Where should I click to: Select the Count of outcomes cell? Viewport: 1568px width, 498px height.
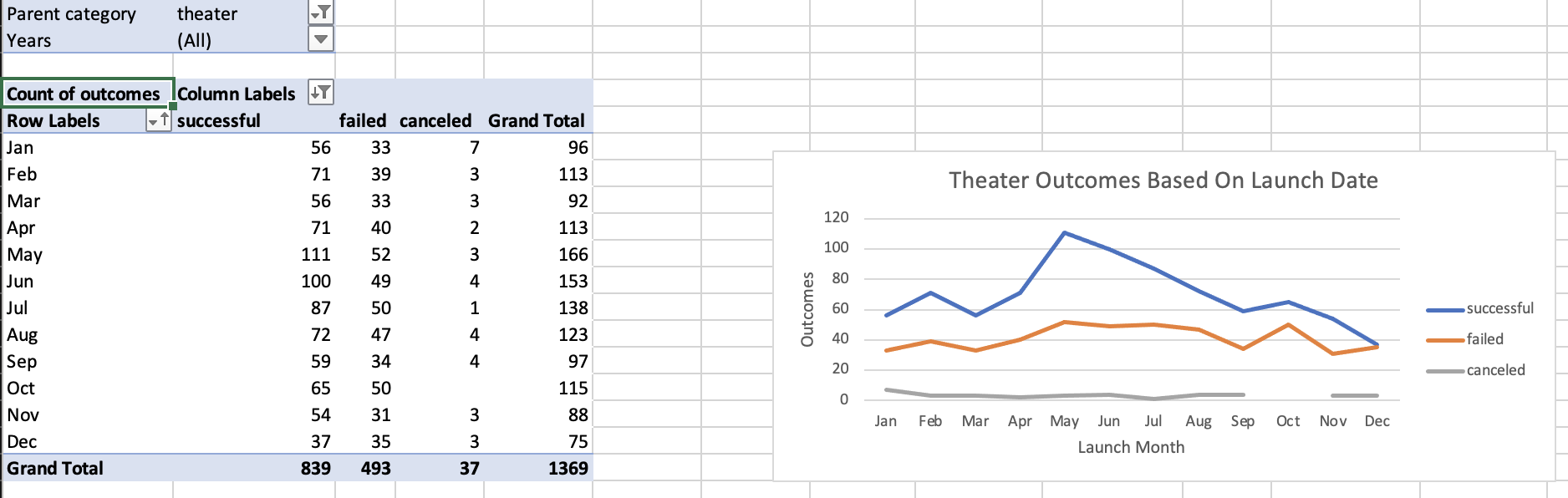(88, 94)
